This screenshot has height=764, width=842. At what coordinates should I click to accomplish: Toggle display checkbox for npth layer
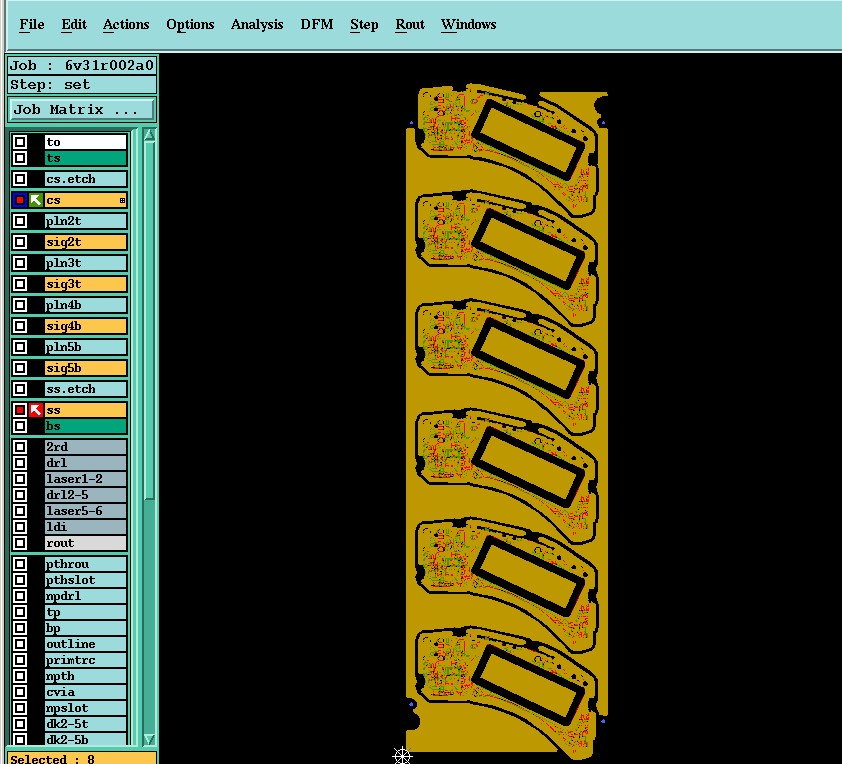(x=20, y=676)
